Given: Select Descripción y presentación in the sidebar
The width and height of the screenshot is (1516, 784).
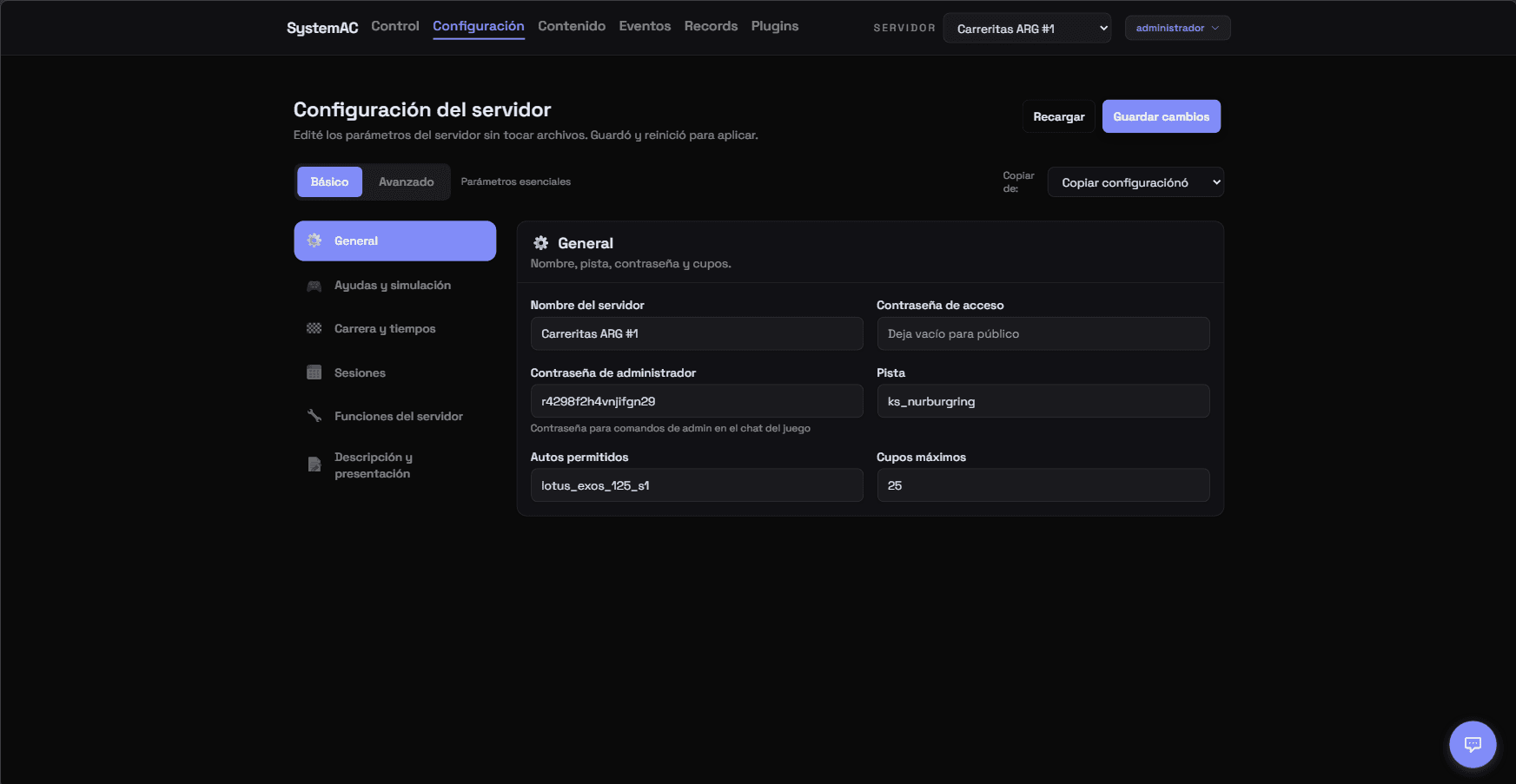Looking at the screenshot, I should (394, 464).
